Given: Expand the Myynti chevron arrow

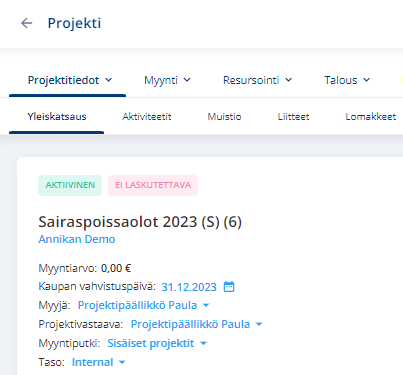Looking at the screenshot, I should coord(187,80).
